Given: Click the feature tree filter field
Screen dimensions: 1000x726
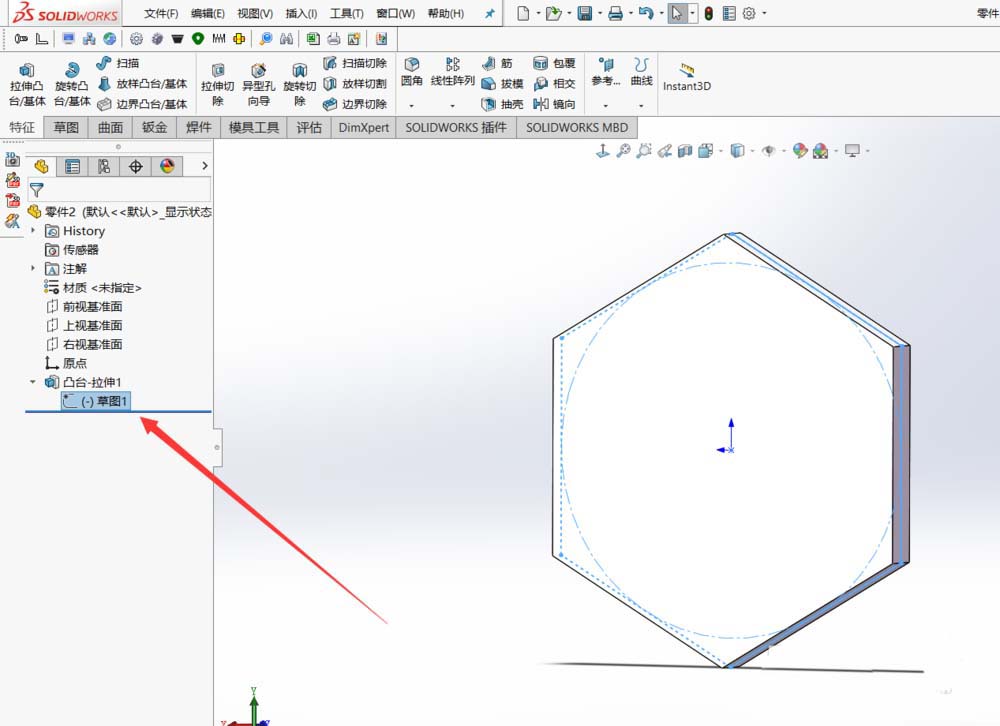Looking at the screenshot, I should pos(119,190).
